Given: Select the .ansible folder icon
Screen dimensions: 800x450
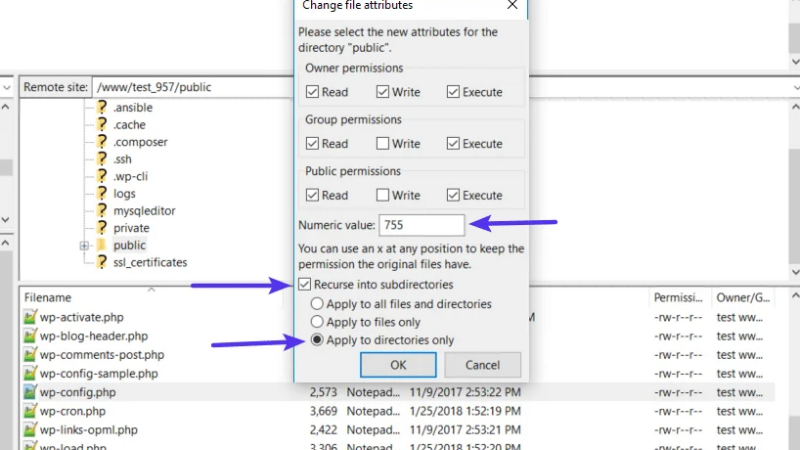Looking at the screenshot, I should coord(102,107).
